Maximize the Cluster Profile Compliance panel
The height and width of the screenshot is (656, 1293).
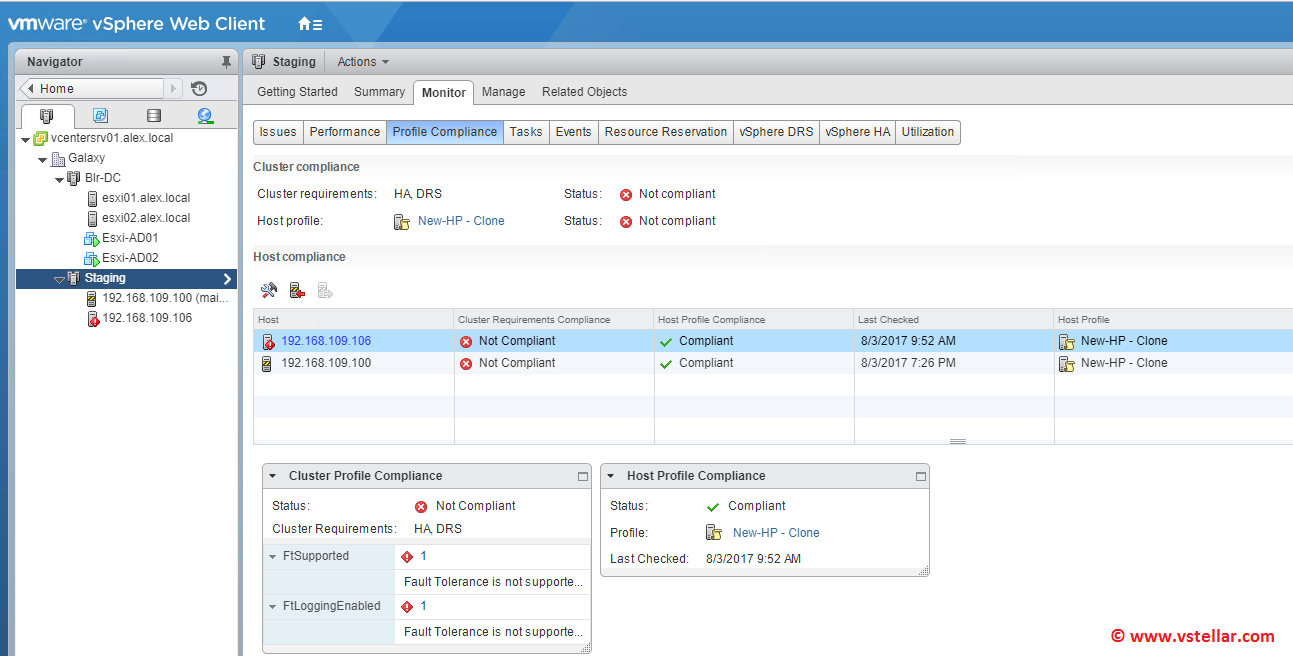pos(583,477)
